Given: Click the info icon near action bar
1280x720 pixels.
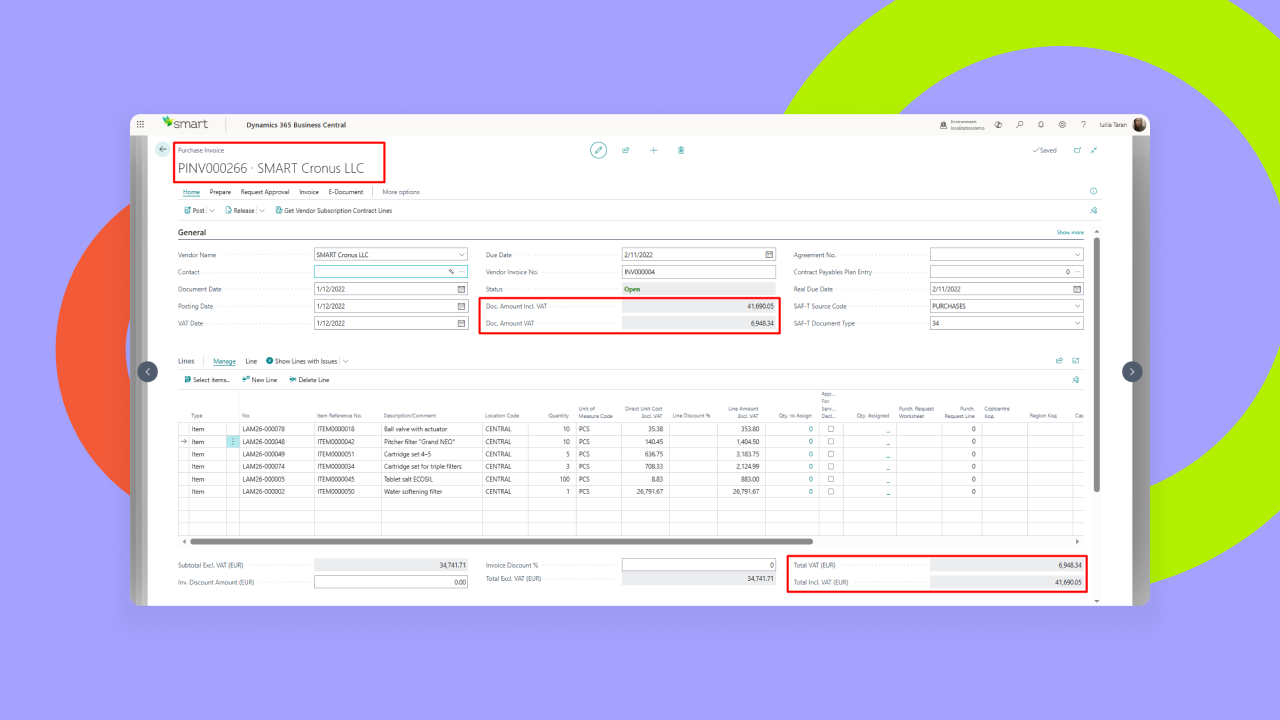Looking at the screenshot, I should coord(1093,191).
